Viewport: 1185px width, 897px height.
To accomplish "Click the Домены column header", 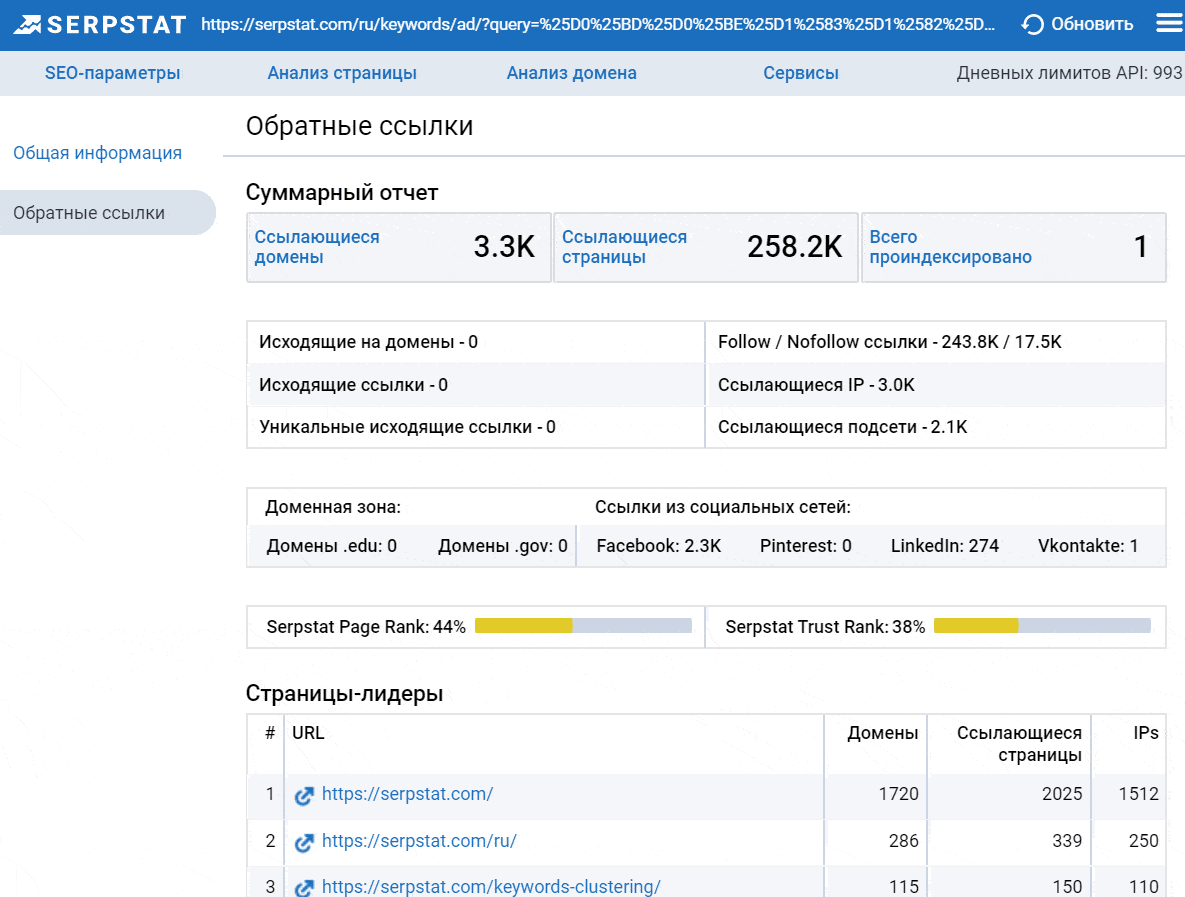I will (883, 733).
